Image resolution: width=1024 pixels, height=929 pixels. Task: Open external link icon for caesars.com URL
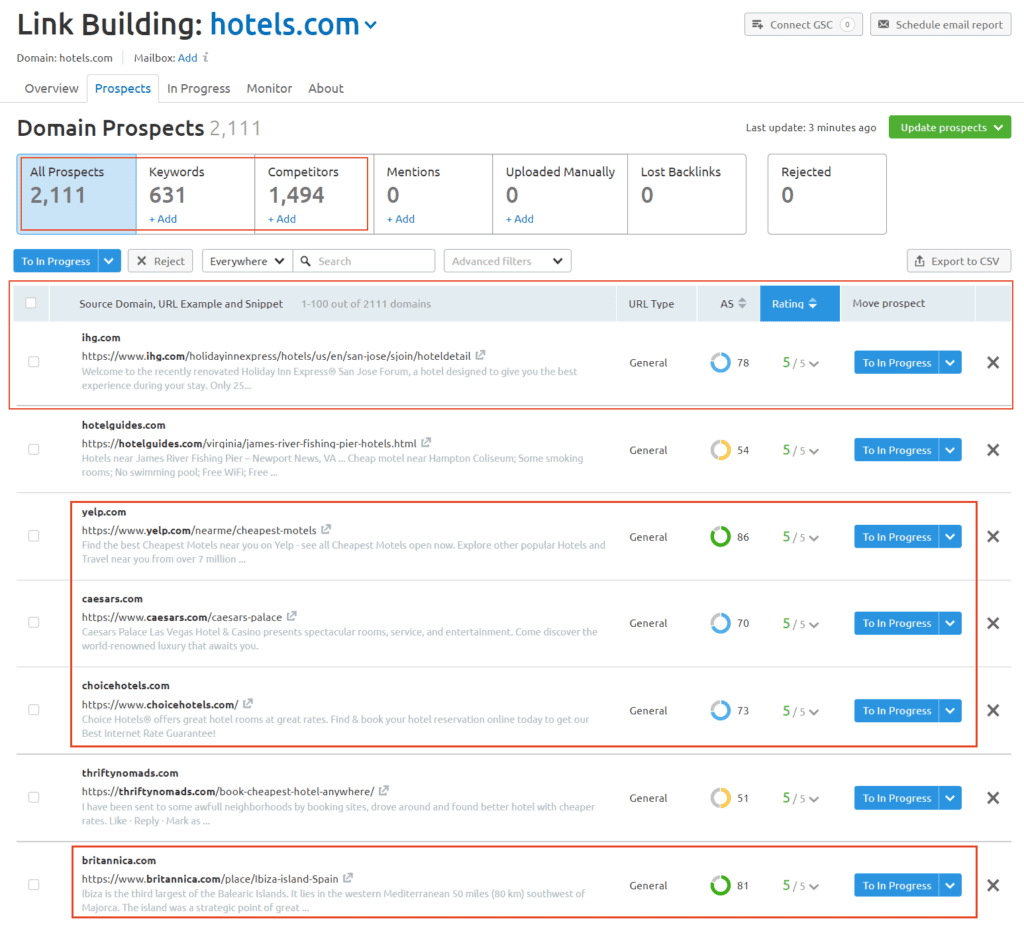click(x=291, y=616)
